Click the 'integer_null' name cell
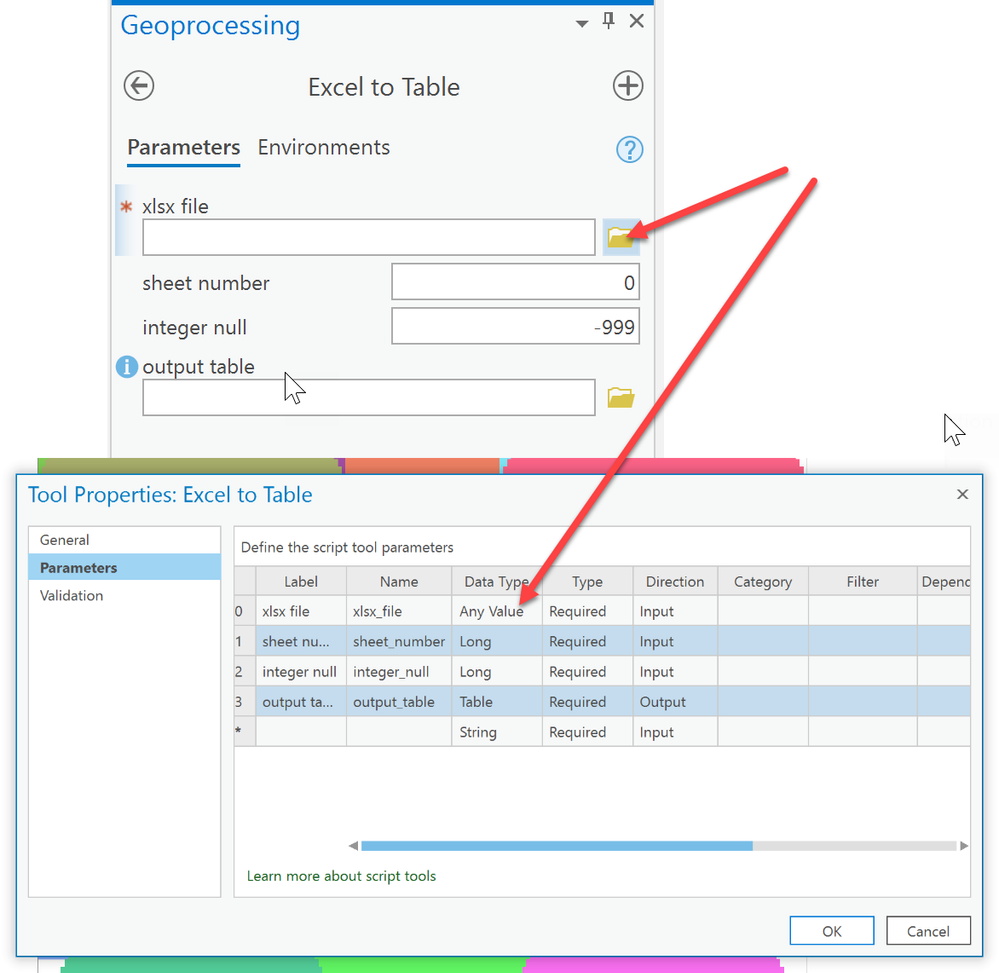 [x=399, y=672]
